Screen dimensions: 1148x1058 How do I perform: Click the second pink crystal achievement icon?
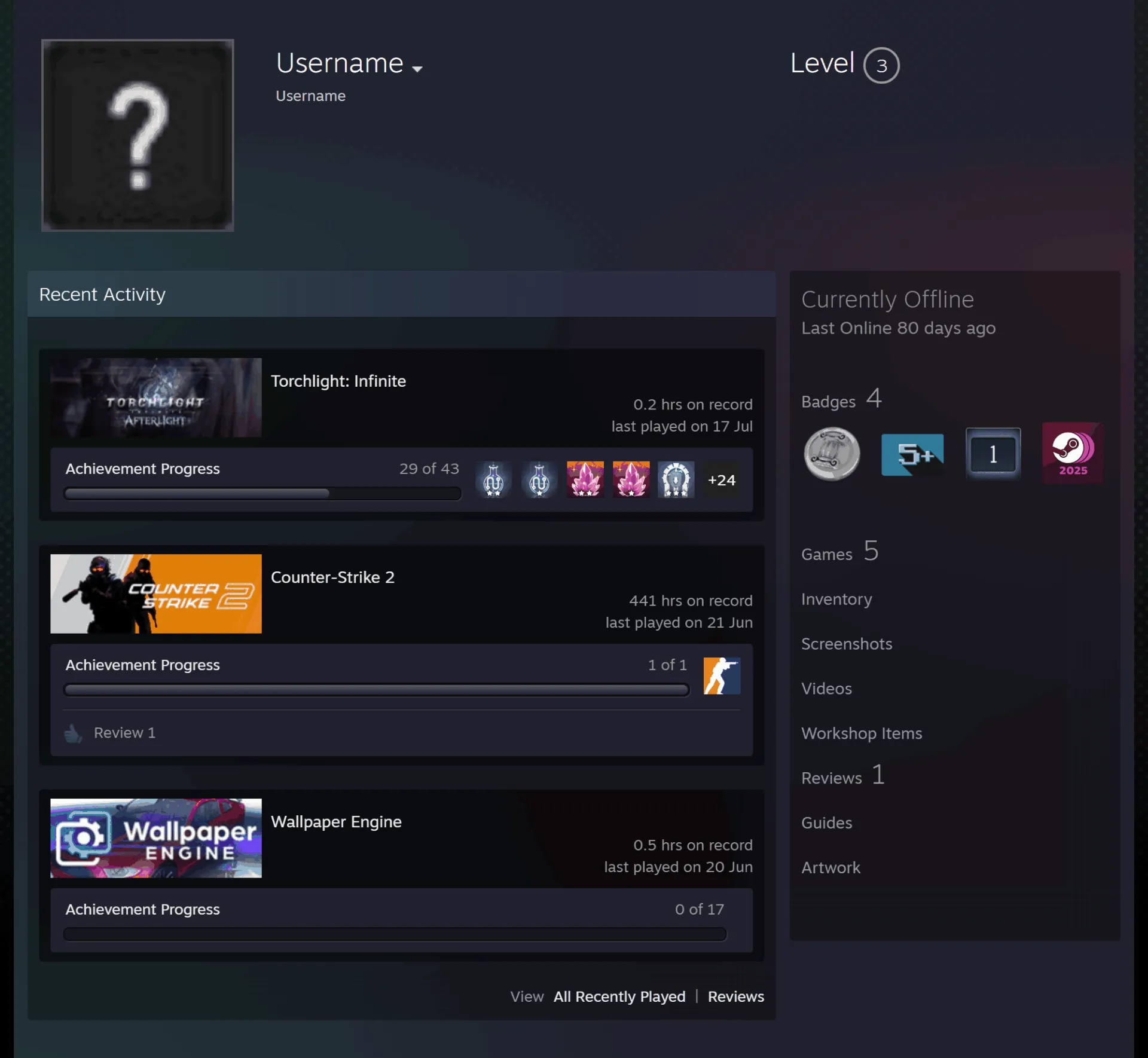point(631,479)
